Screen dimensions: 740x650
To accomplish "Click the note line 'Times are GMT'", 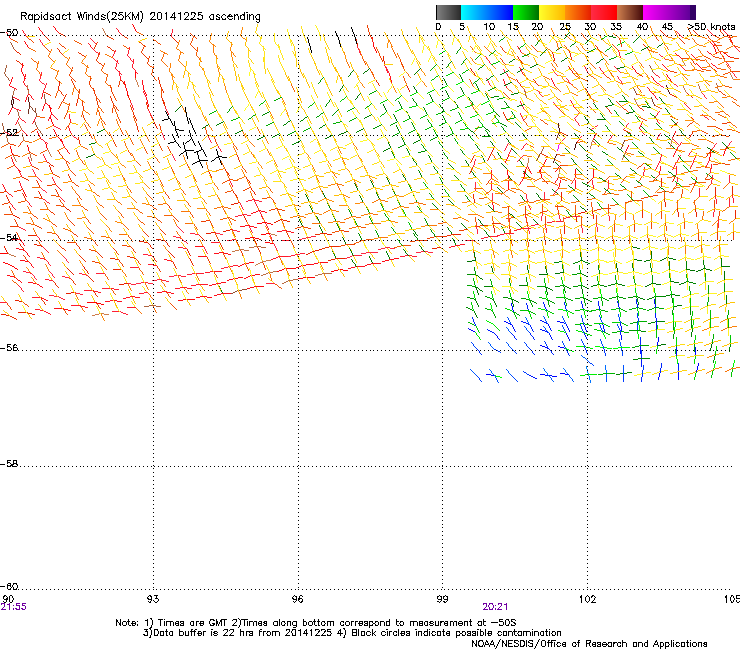I will tap(192, 623).
